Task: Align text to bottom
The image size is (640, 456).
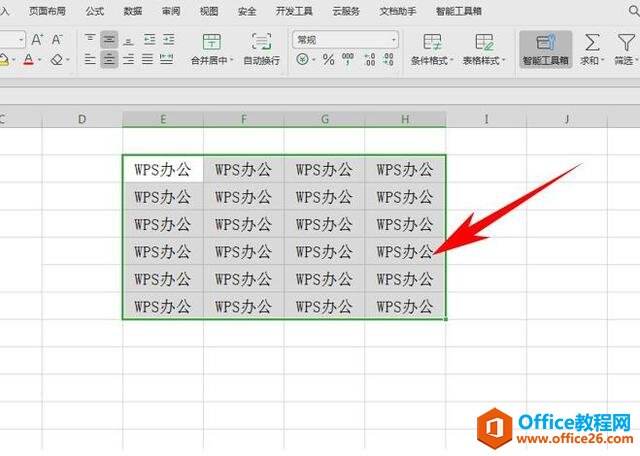Action: pyautogui.click(x=128, y=40)
